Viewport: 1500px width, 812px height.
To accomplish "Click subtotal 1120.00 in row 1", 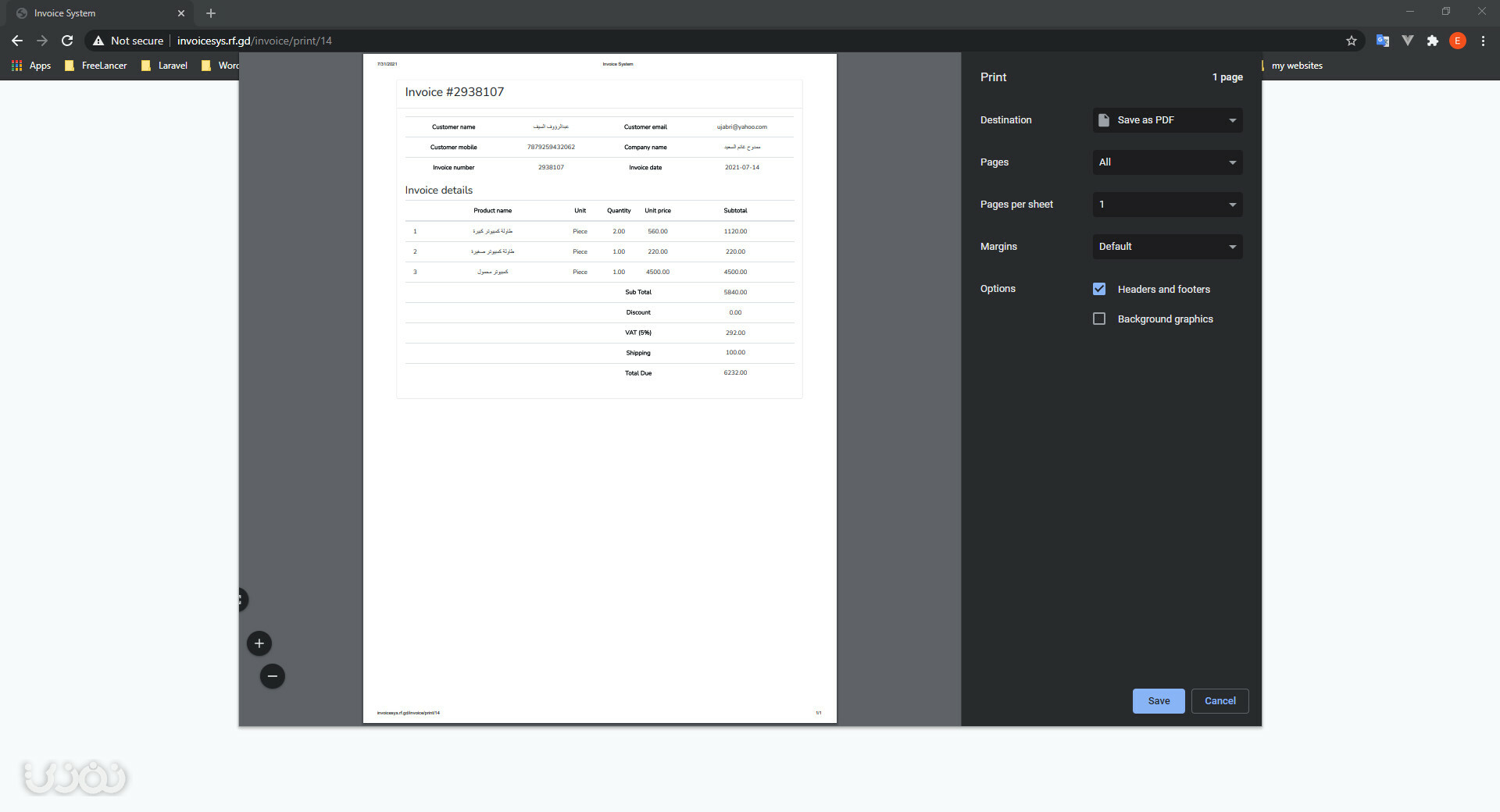I will click(x=735, y=231).
